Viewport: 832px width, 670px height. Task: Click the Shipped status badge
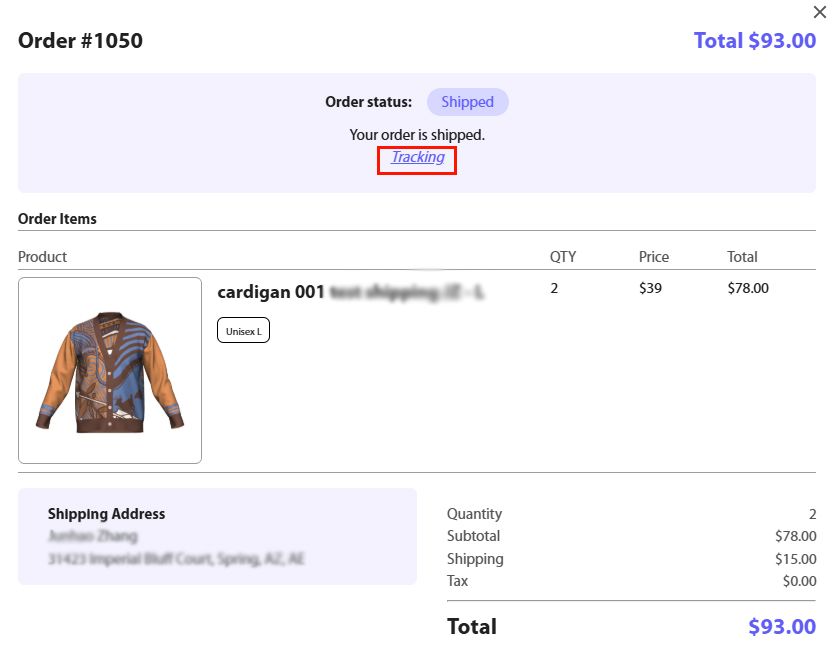tap(467, 102)
